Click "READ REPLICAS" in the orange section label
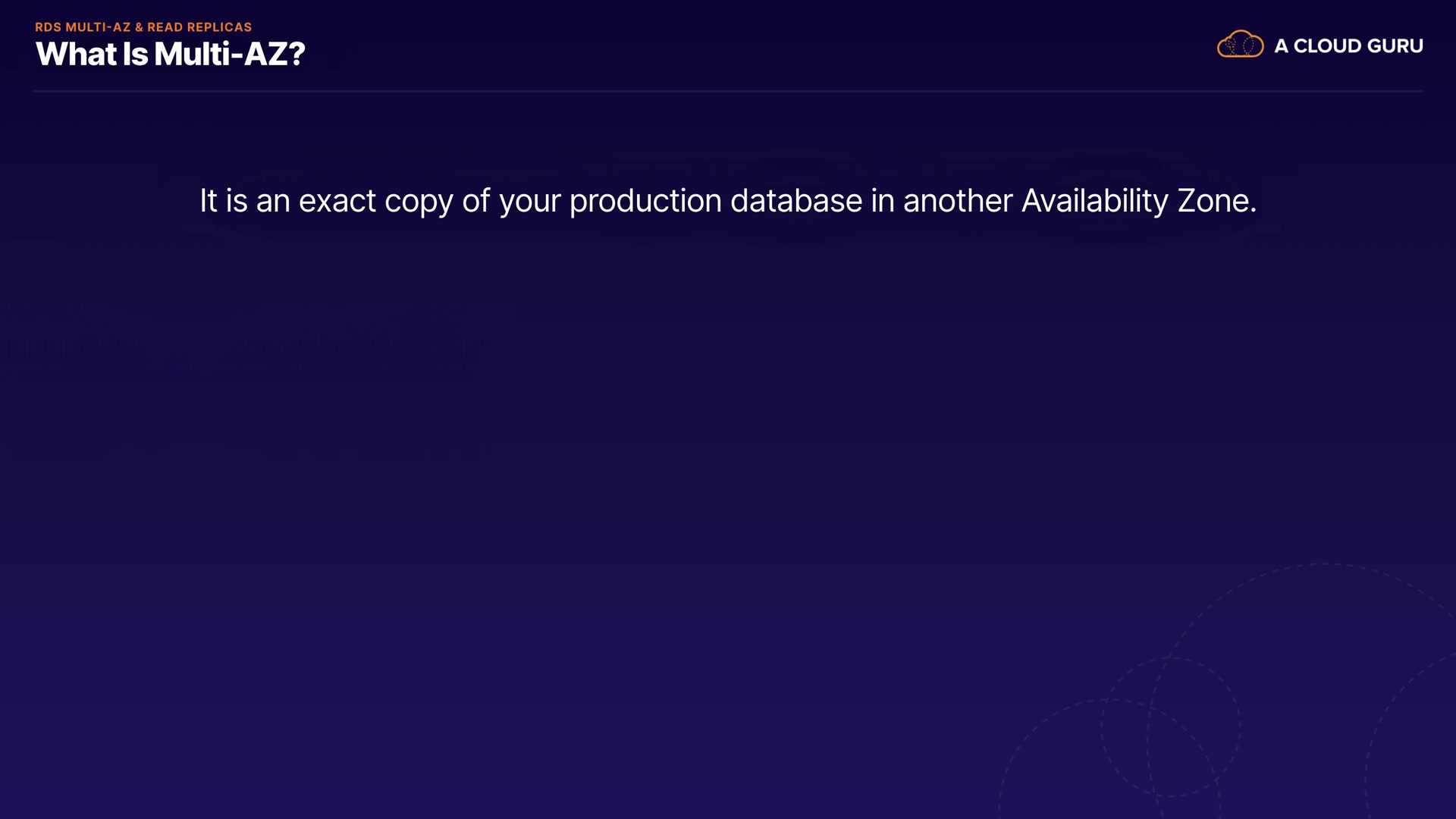The height and width of the screenshot is (819, 1456). coord(199,27)
